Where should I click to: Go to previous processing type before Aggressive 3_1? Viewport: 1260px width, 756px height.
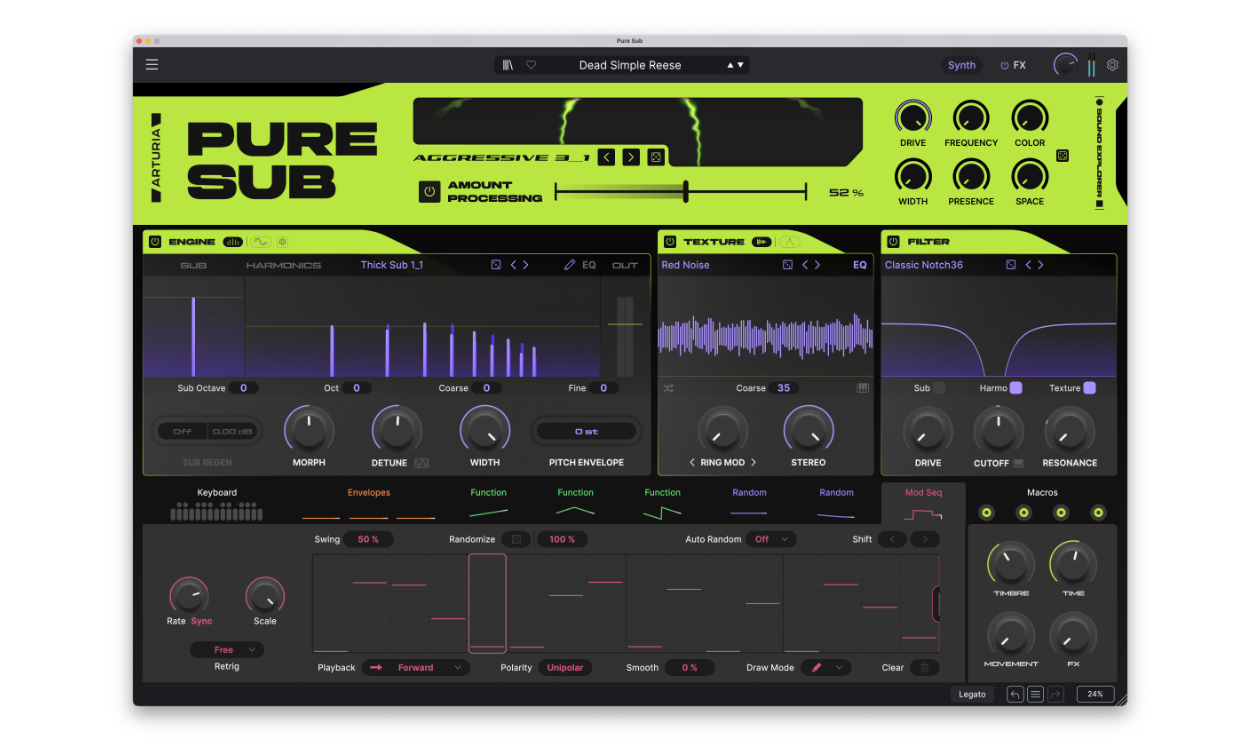pos(606,157)
